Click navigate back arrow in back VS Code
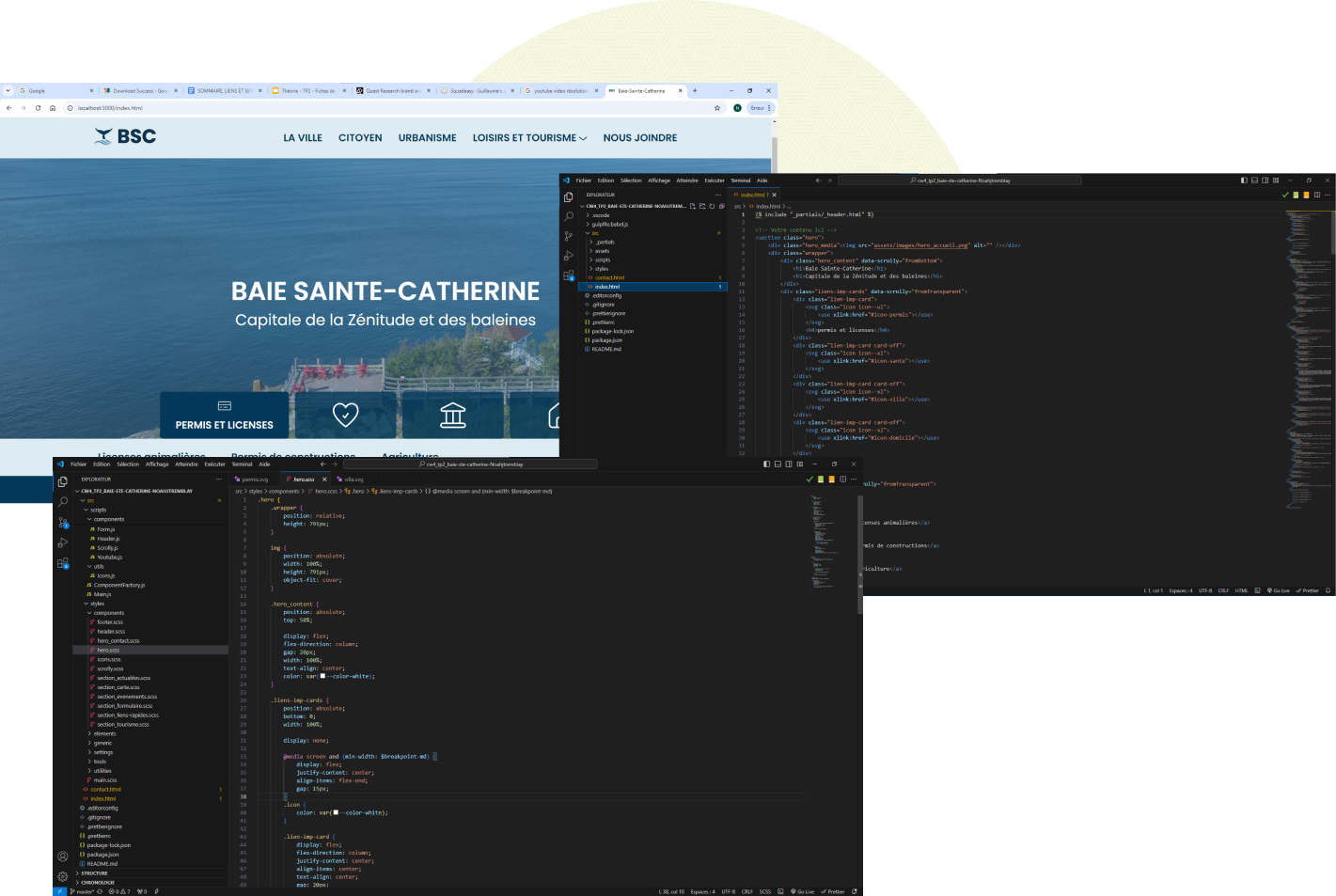Image resolution: width=1336 pixels, height=896 pixels. pyautogui.click(x=818, y=181)
